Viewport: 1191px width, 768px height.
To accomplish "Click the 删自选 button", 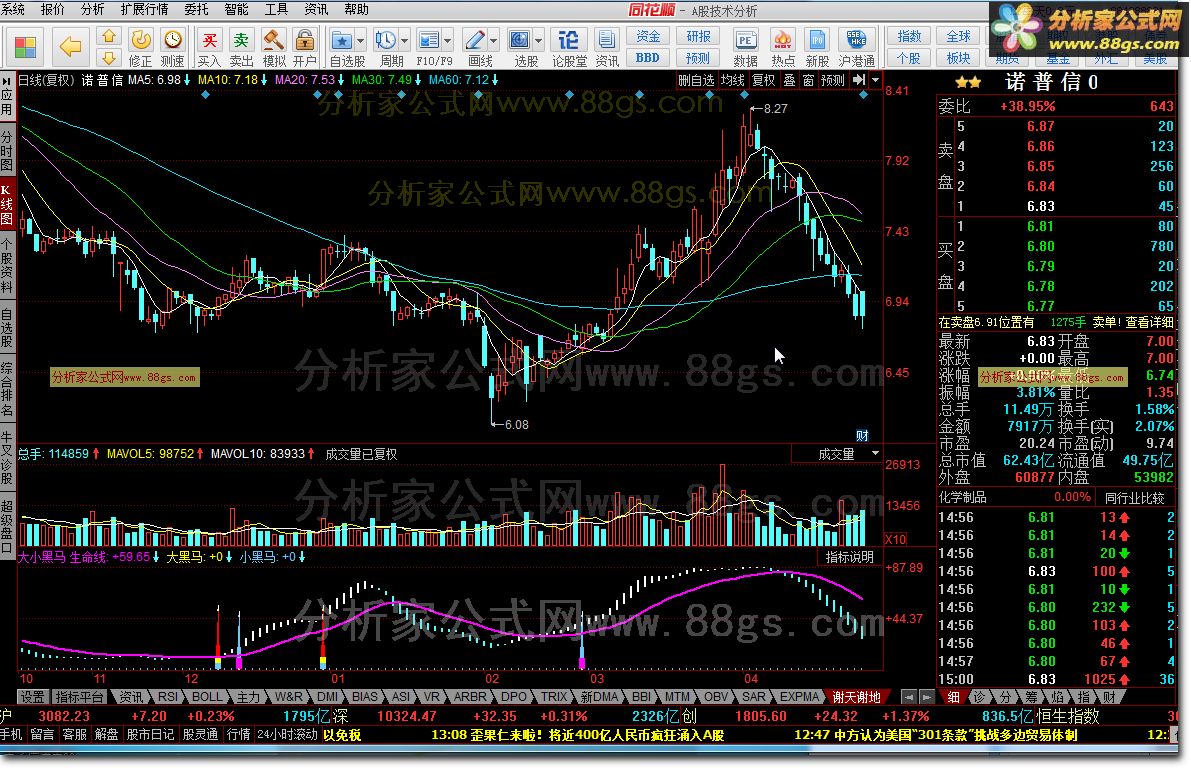I will coord(697,80).
